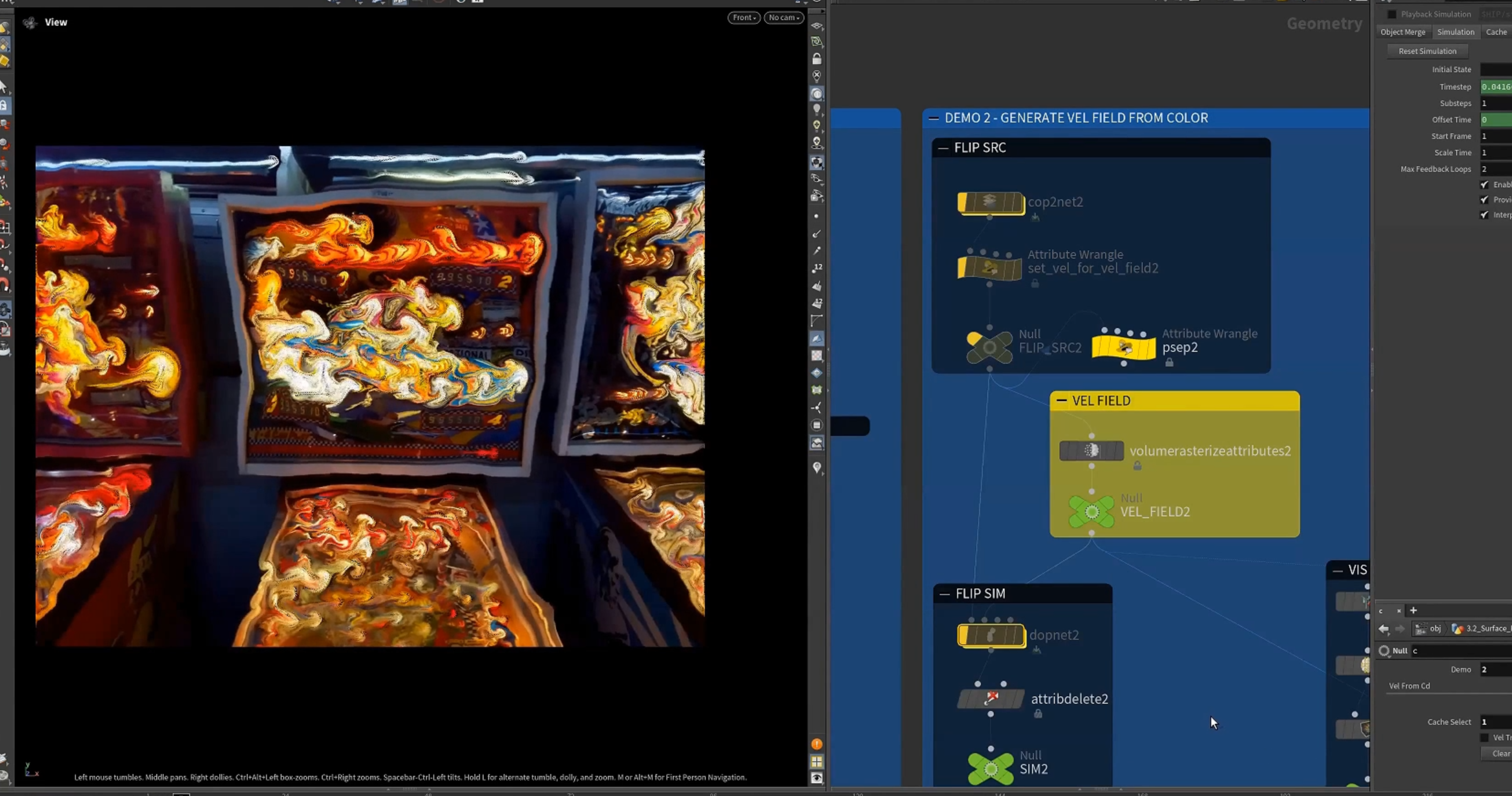Image resolution: width=1512 pixels, height=796 pixels.
Task: Click the Start Frame input field
Action: pos(1496,136)
